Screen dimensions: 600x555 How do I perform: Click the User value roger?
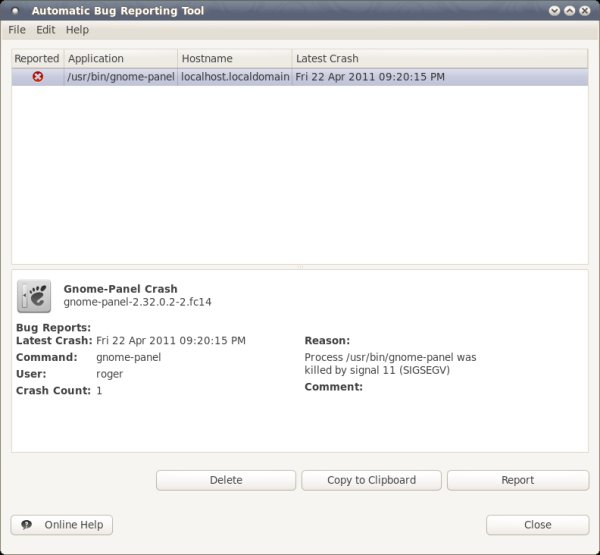[109, 374]
